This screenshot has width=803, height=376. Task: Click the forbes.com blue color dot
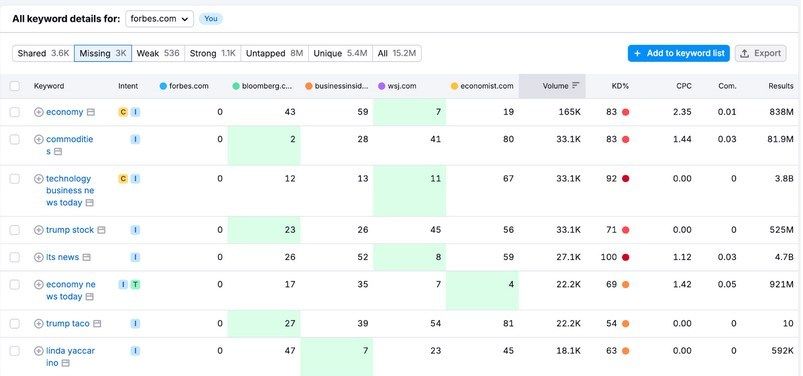click(x=163, y=86)
